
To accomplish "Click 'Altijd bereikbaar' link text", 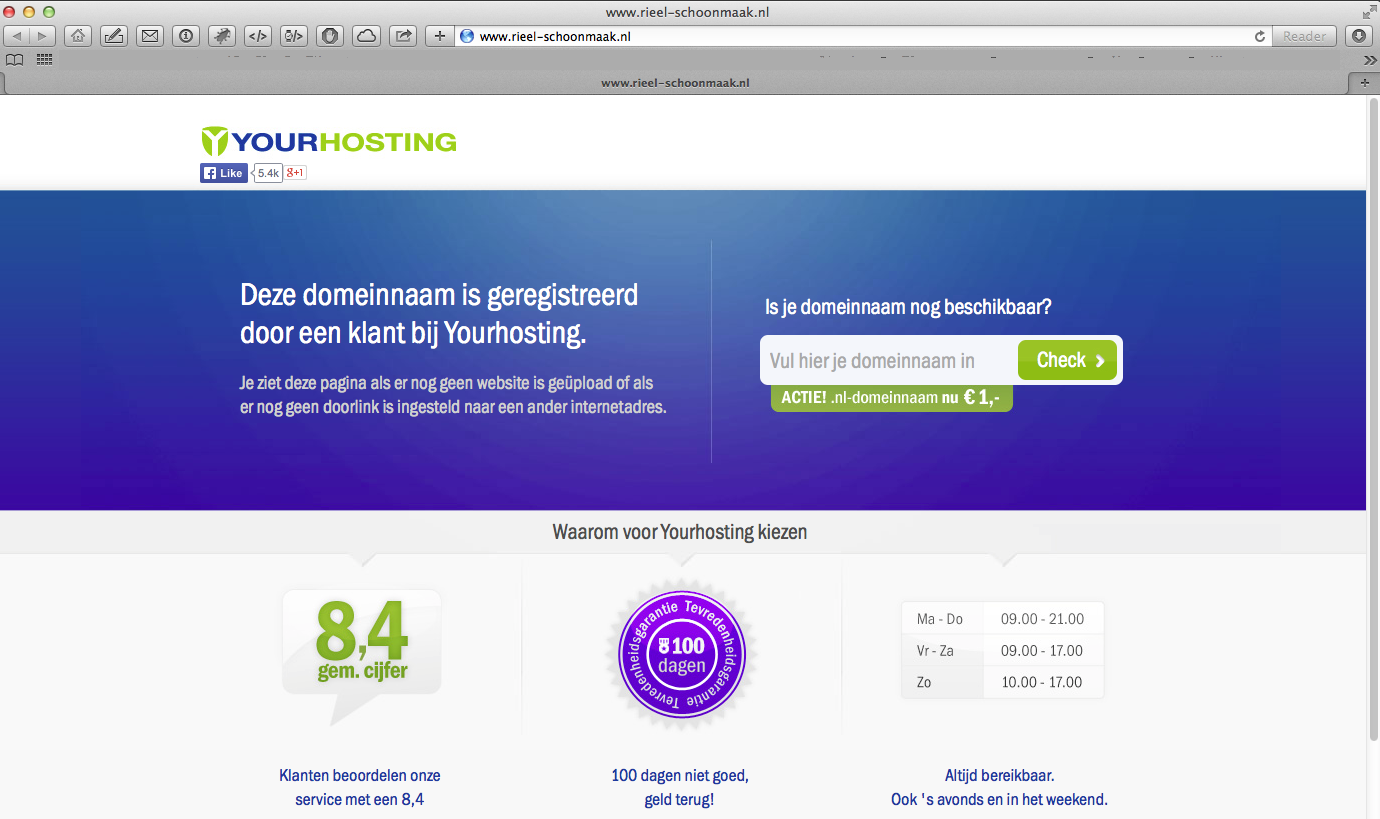I will (1000, 775).
